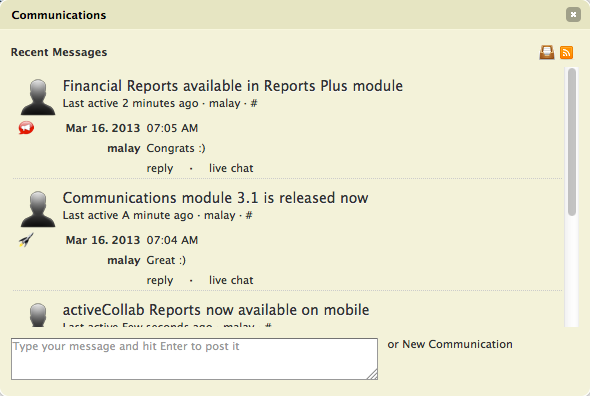This screenshot has height=396, width=590.
Task: Close the Communications panel
Action: 573,15
